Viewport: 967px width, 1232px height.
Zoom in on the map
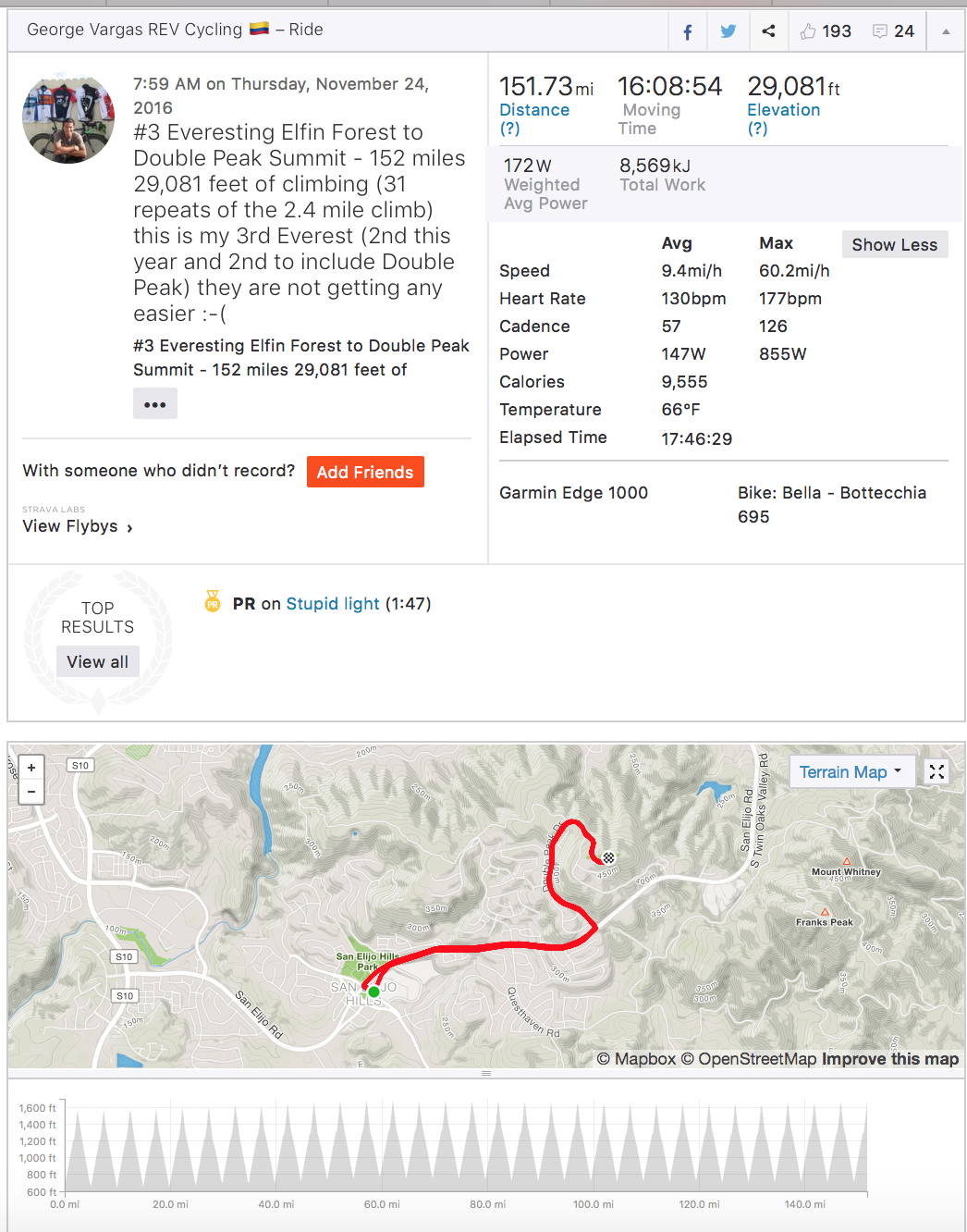pyautogui.click(x=31, y=768)
